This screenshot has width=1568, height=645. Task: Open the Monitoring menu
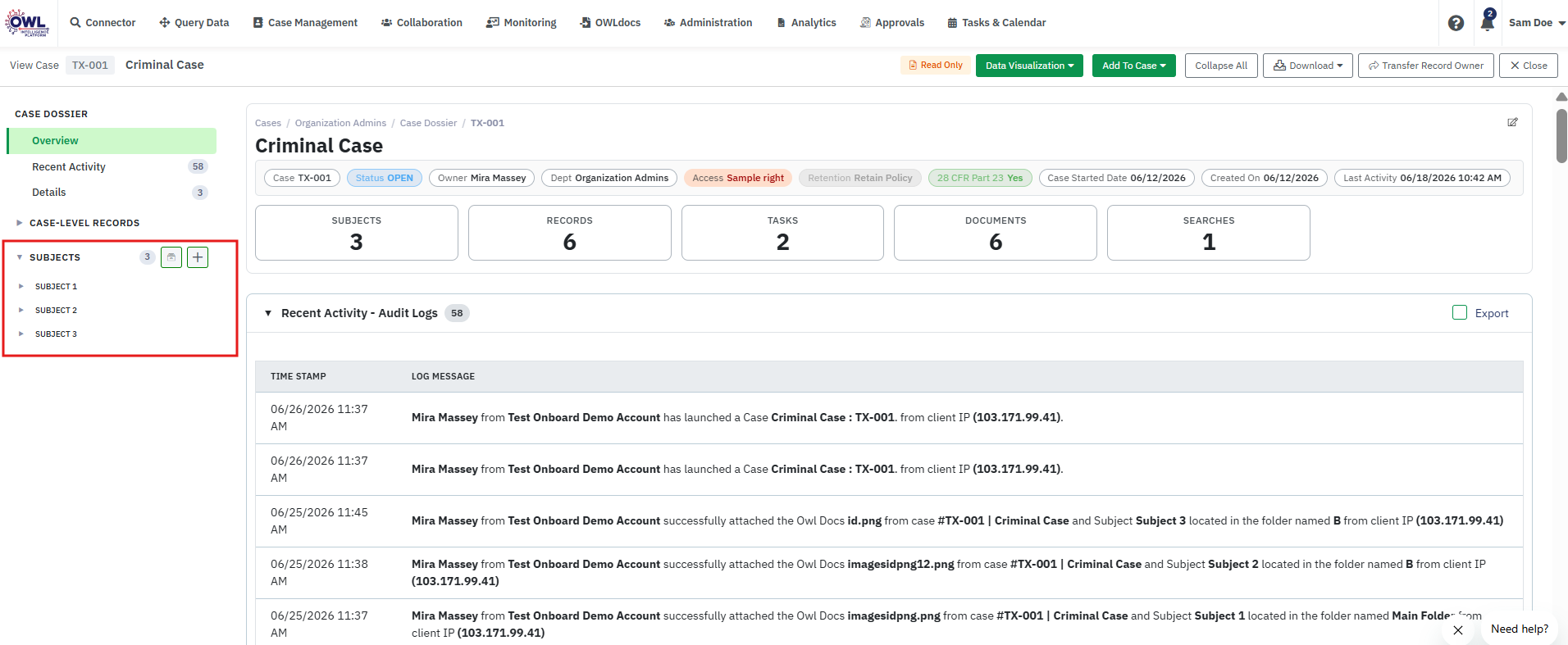coord(521,23)
